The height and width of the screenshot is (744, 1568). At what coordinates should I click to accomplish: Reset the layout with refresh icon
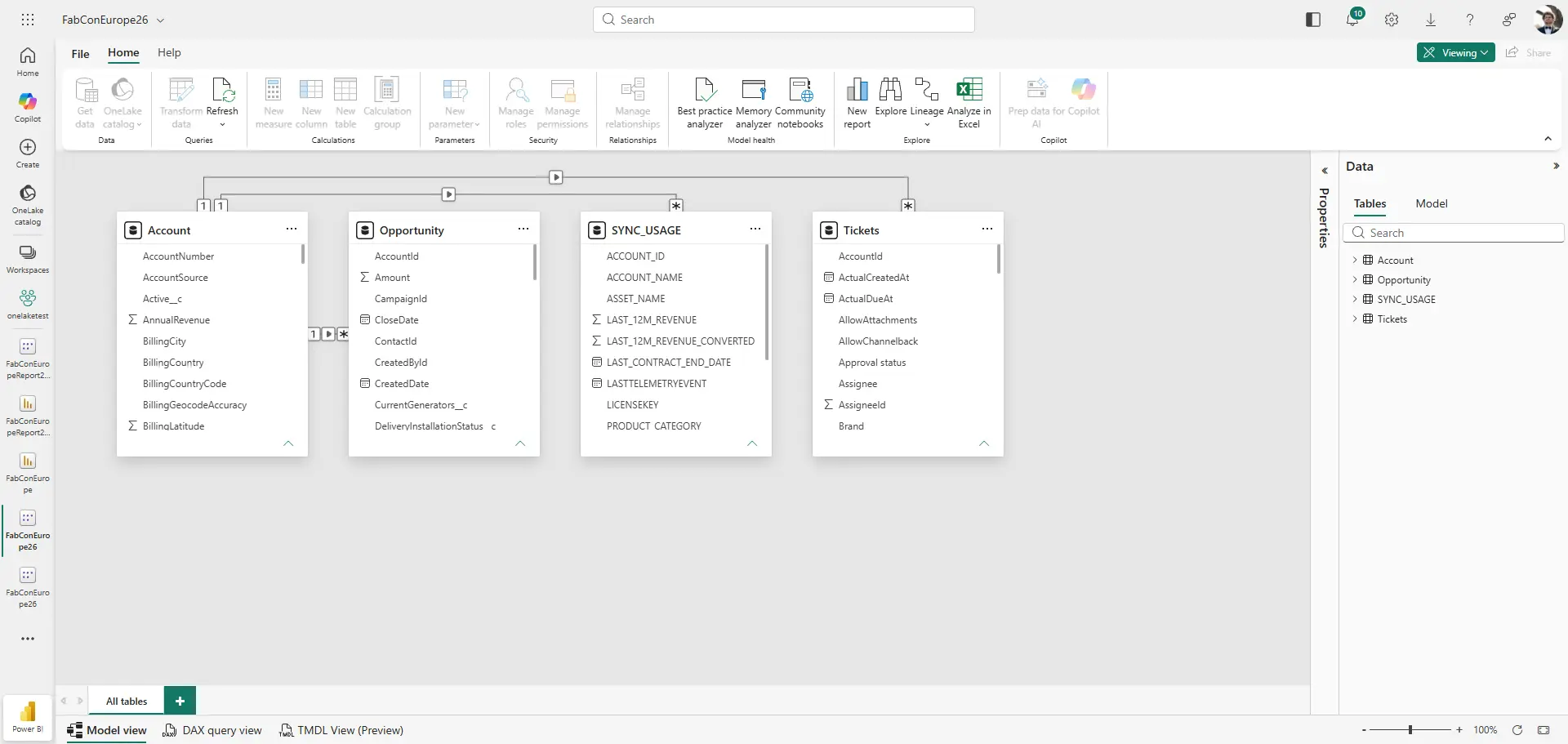1517,730
